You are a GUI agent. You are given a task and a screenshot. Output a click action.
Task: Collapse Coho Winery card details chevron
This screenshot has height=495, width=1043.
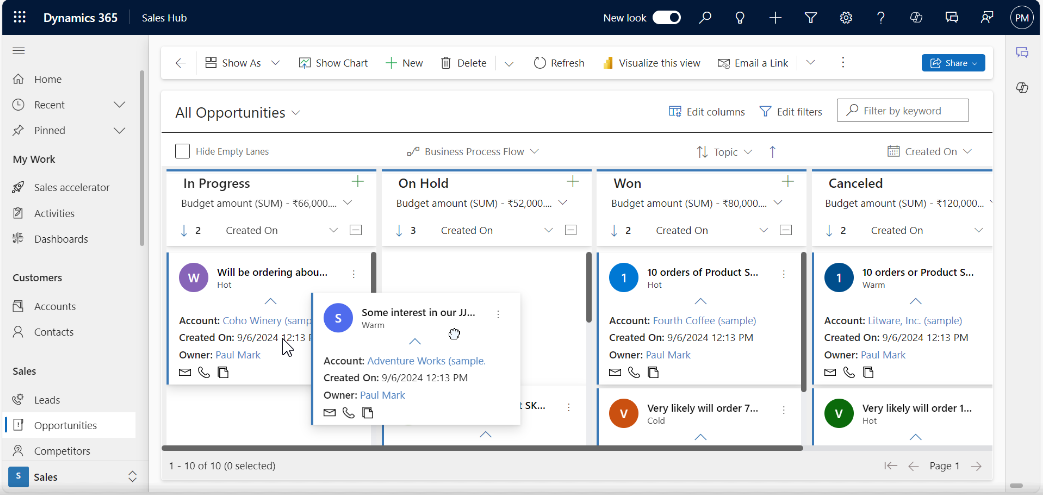tap(270, 301)
